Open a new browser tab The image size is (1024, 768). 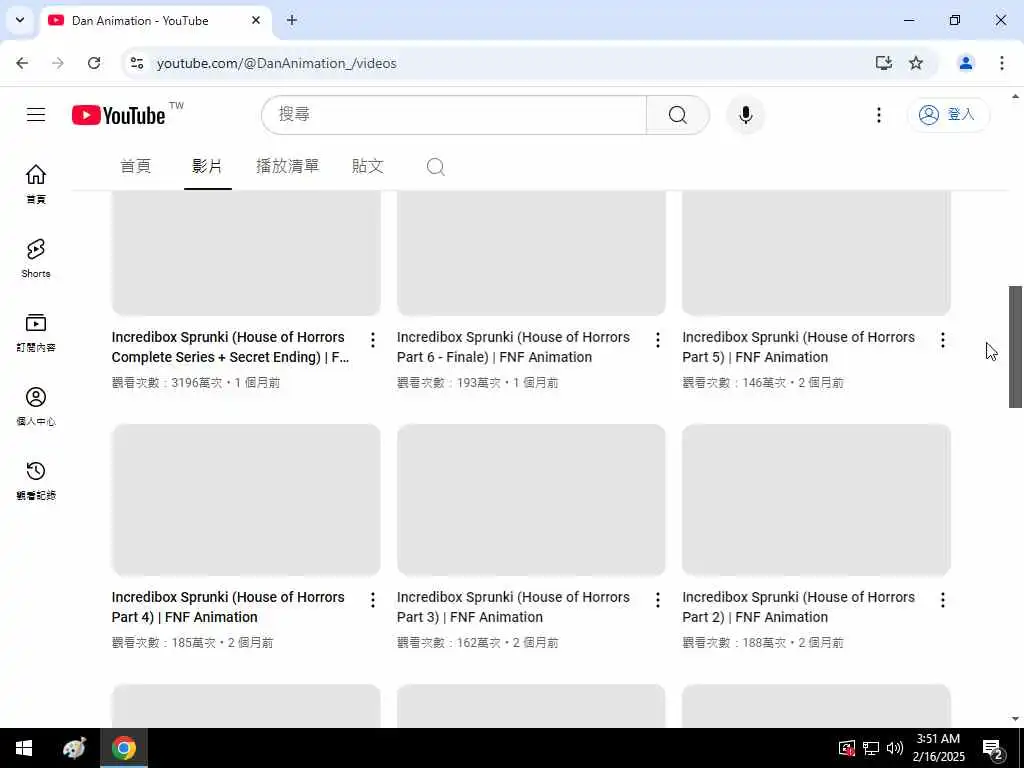click(x=292, y=20)
